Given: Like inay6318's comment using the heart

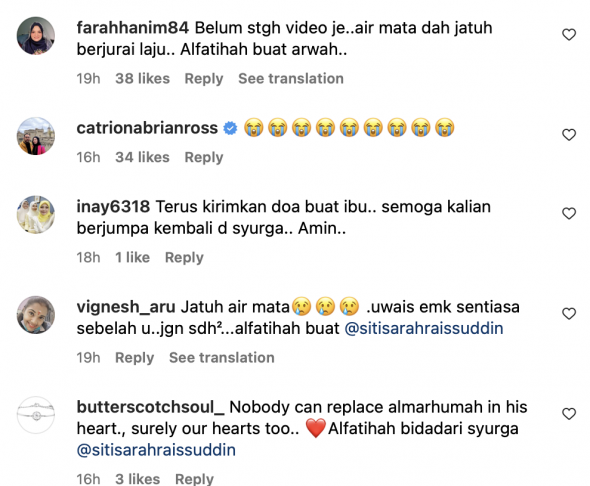Looking at the screenshot, I should click(569, 213).
